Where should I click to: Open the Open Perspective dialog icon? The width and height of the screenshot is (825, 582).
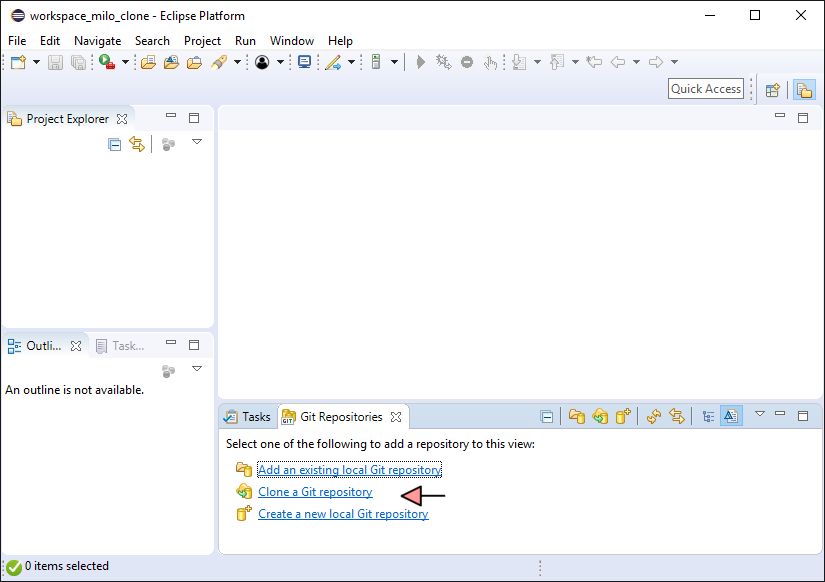(x=772, y=89)
